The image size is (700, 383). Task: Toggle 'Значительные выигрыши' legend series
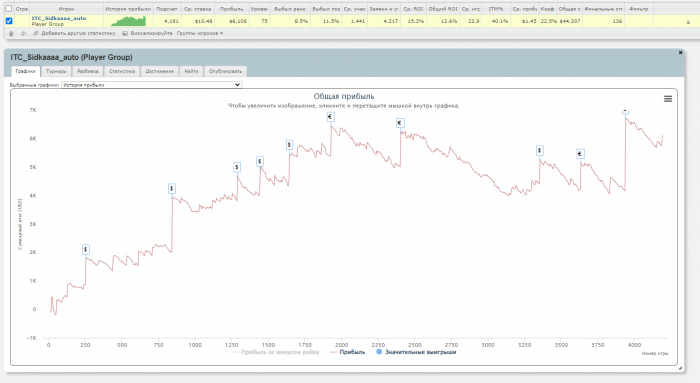point(417,352)
